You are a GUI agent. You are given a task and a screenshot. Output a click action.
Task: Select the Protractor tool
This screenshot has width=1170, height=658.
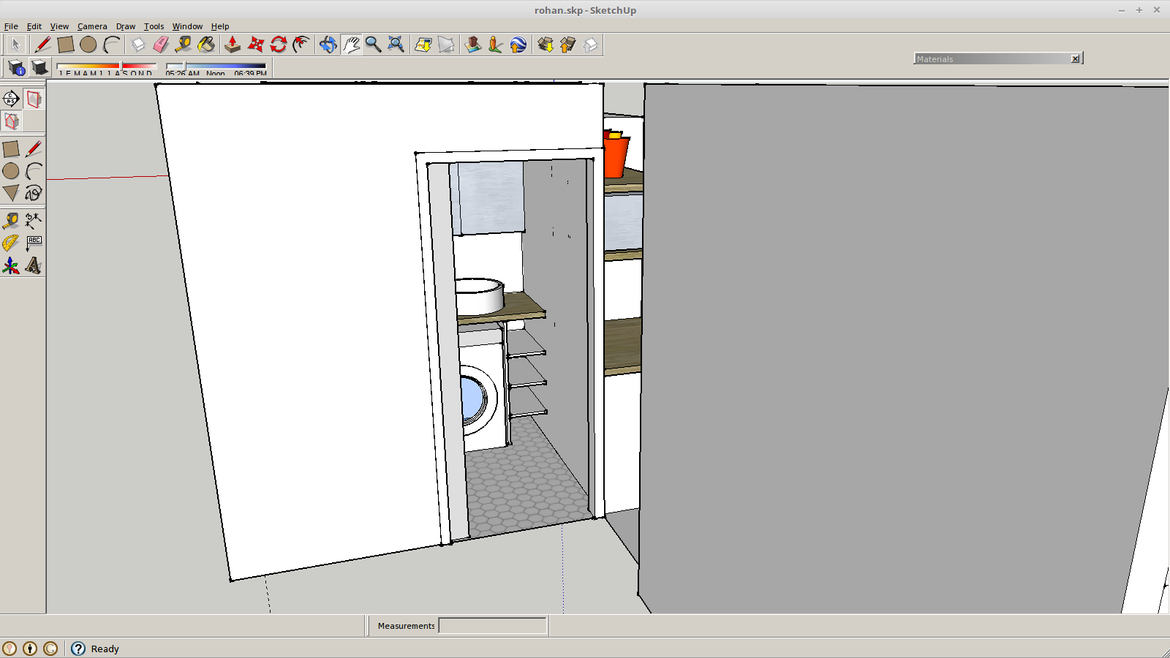pyautogui.click(x=12, y=242)
